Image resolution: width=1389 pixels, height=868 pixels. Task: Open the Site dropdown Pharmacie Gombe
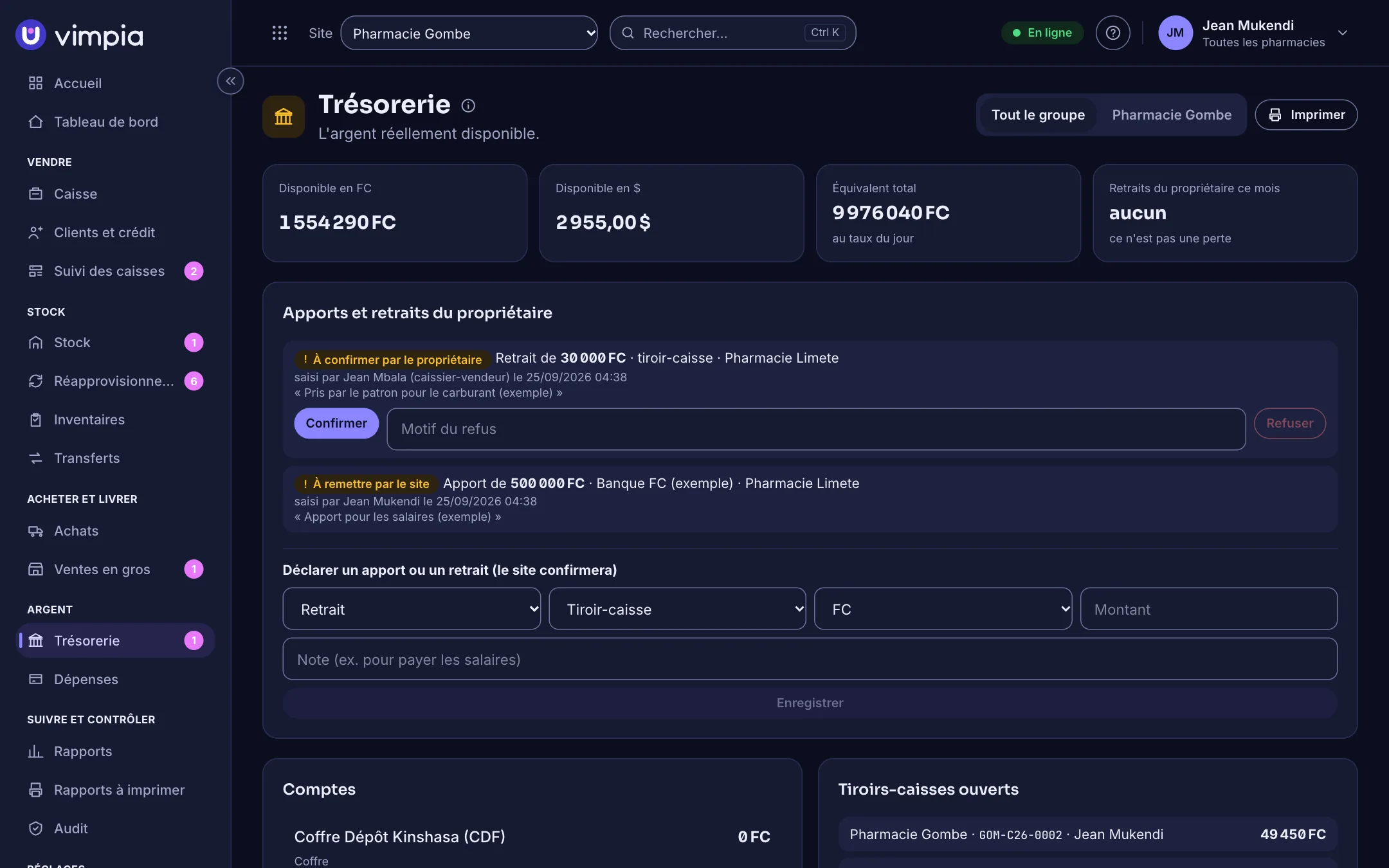click(469, 33)
